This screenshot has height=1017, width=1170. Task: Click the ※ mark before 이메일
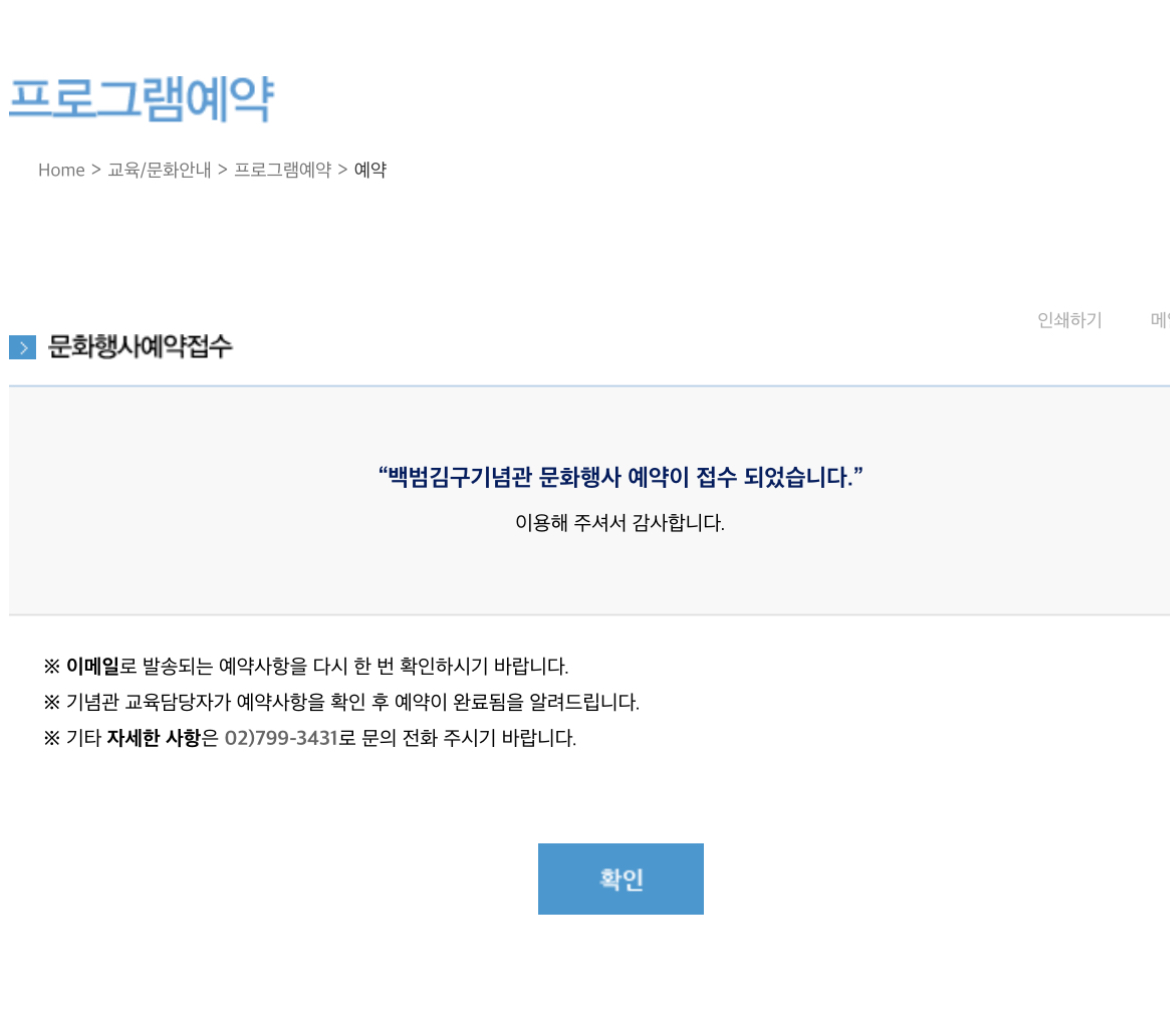[52, 666]
